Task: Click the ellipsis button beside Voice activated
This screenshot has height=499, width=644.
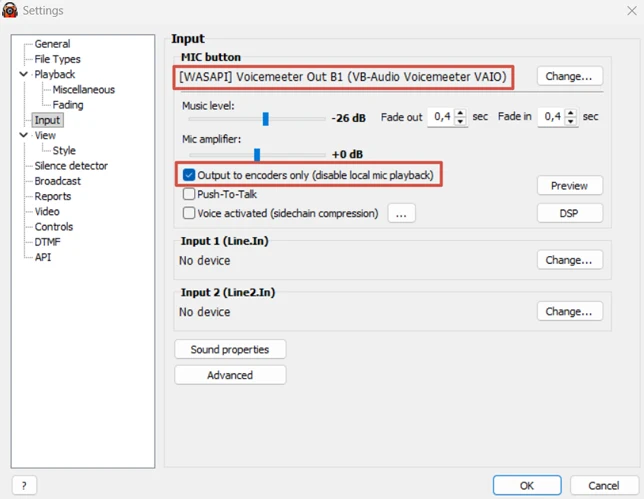Action: click(401, 213)
